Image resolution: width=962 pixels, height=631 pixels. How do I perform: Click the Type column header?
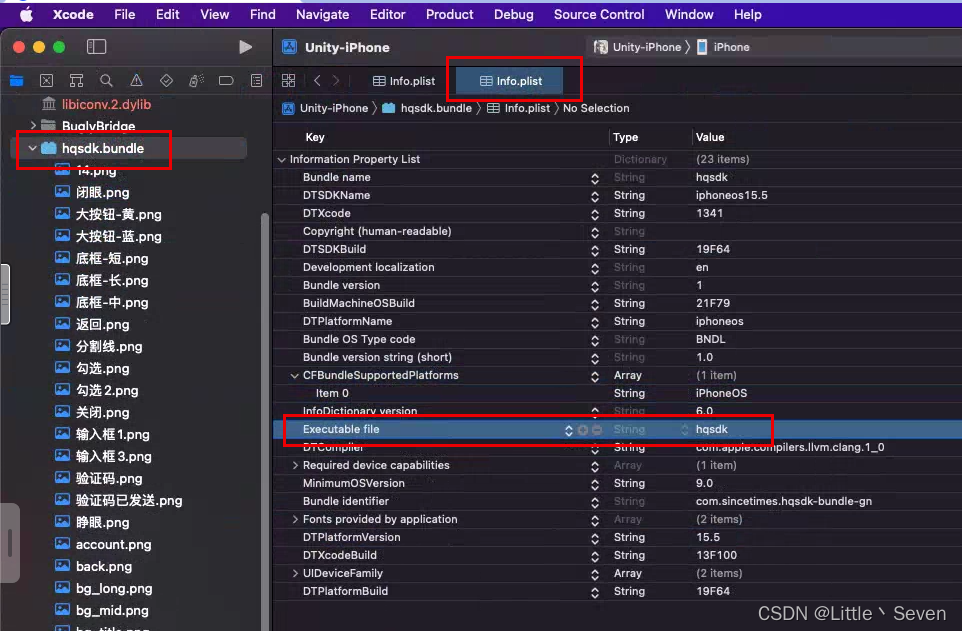pyautogui.click(x=625, y=137)
